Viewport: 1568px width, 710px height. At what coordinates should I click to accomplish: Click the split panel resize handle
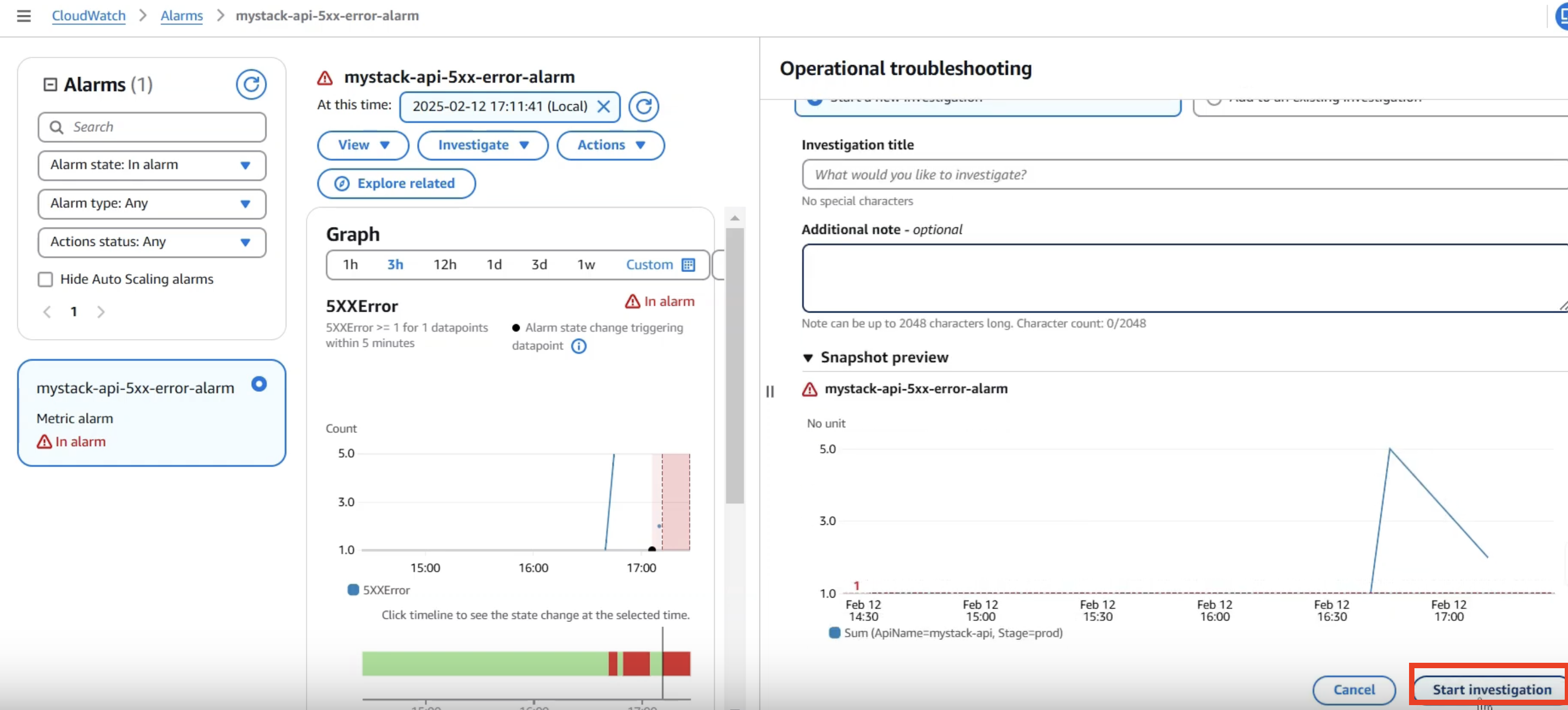pyautogui.click(x=769, y=391)
